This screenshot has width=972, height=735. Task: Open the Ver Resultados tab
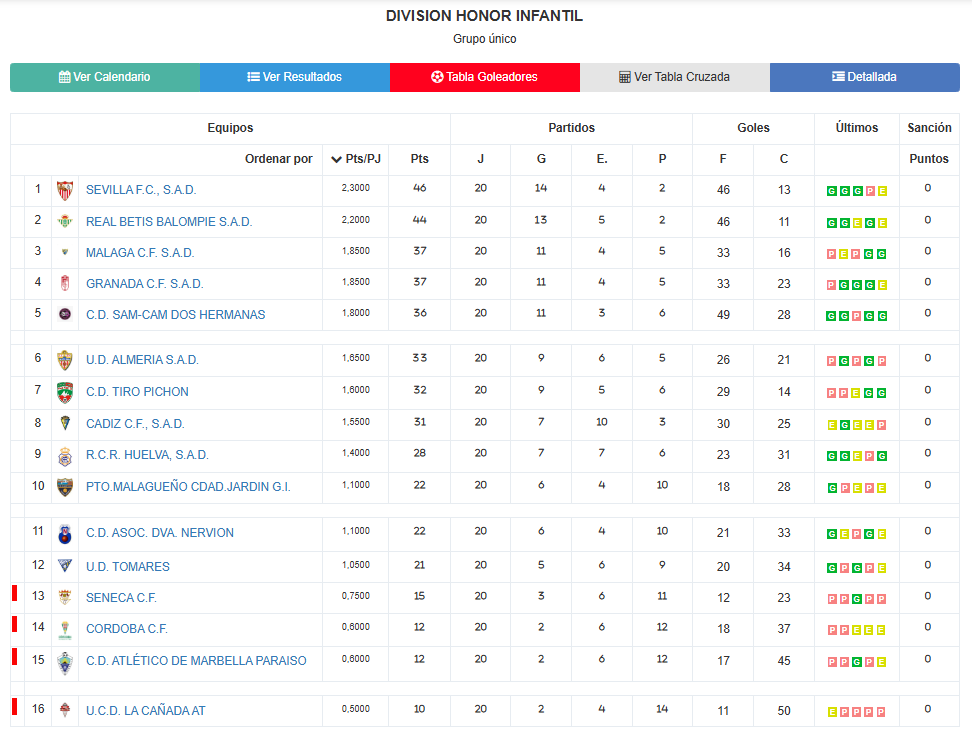coord(295,77)
